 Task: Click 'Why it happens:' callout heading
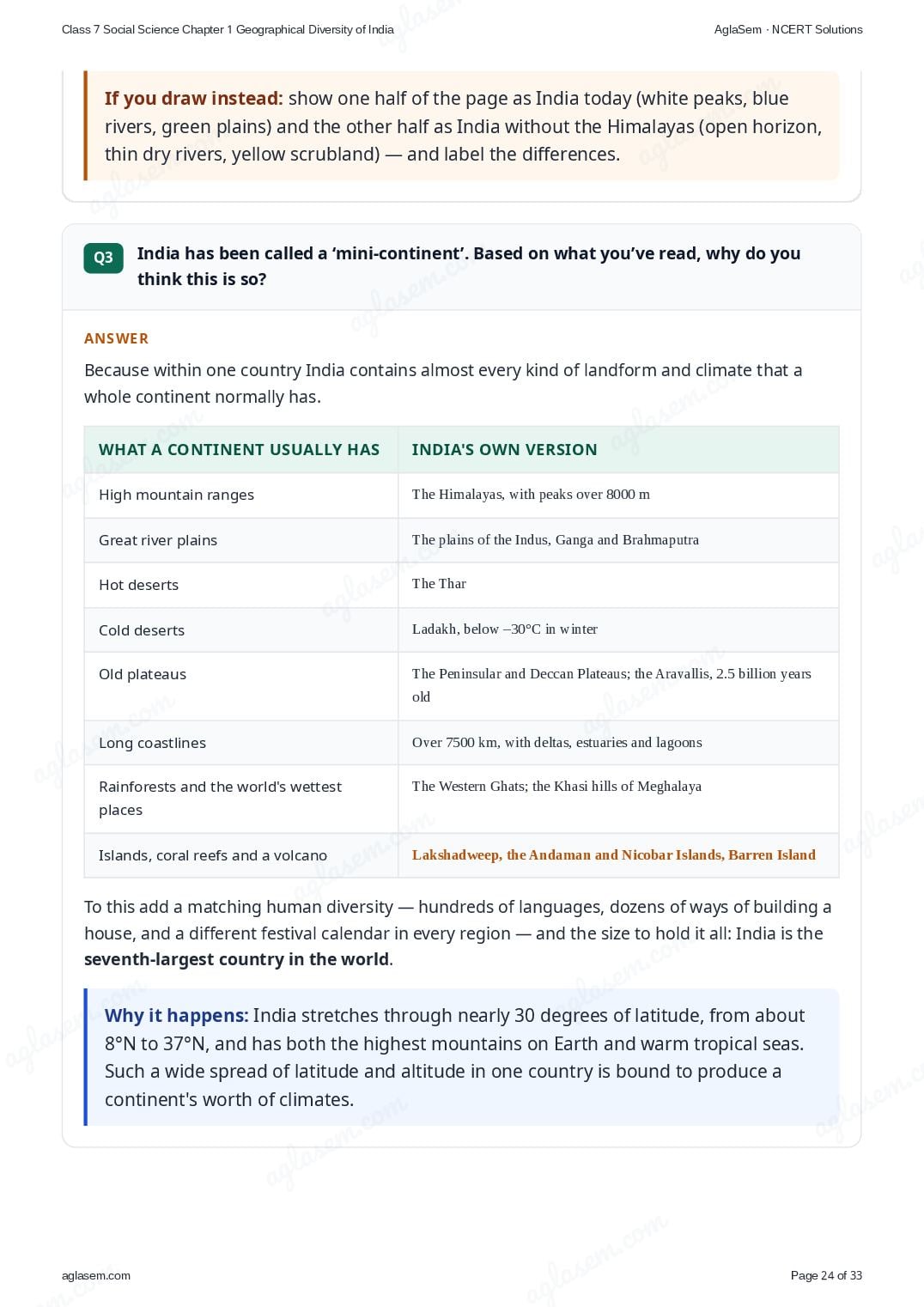pyautogui.click(x=176, y=1015)
